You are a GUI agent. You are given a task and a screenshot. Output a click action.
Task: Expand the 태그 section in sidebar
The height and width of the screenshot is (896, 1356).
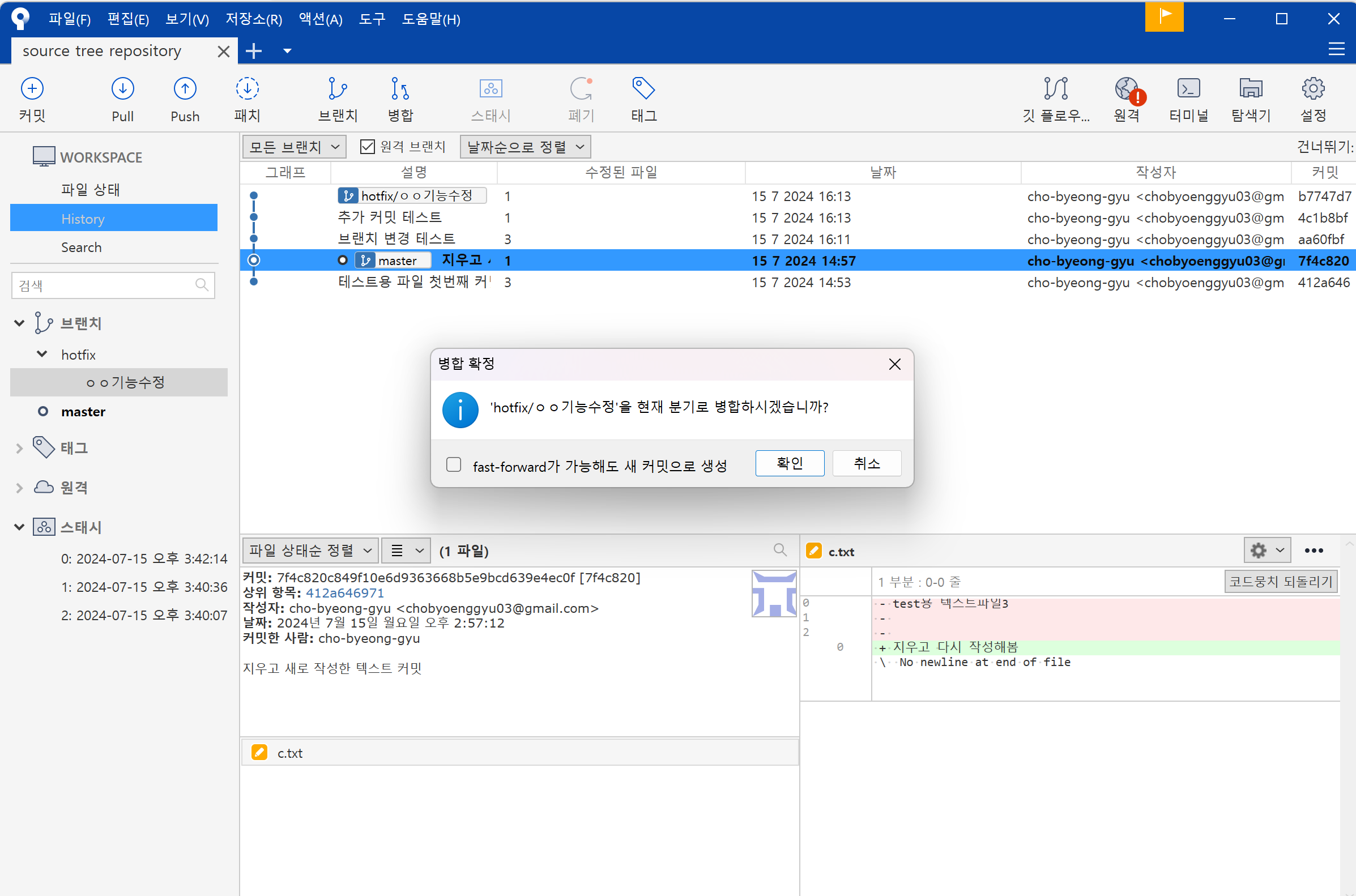click(x=19, y=449)
